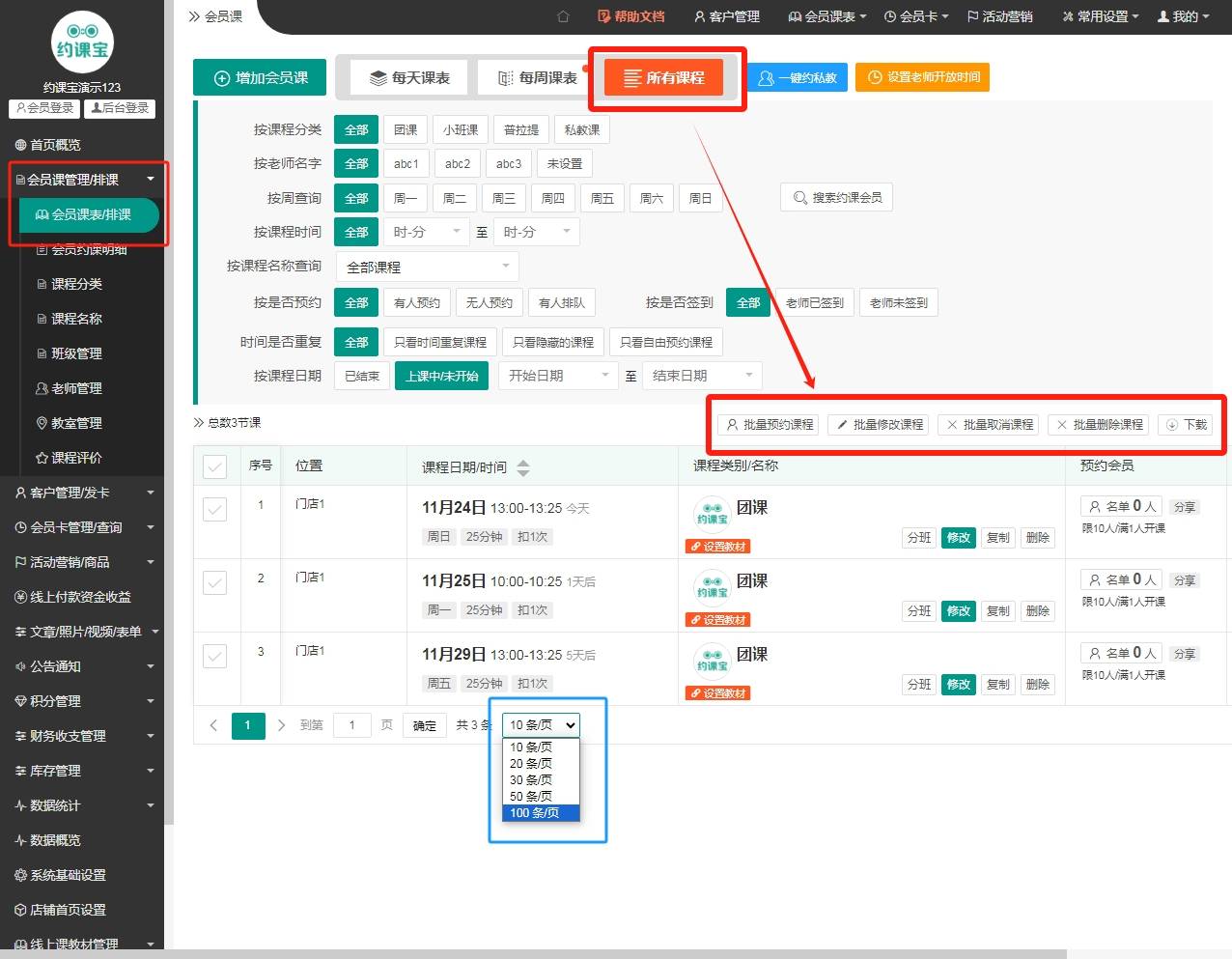Open 首页概览 in sidebar
This screenshot has height=959, width=1232.
[47, 145]
